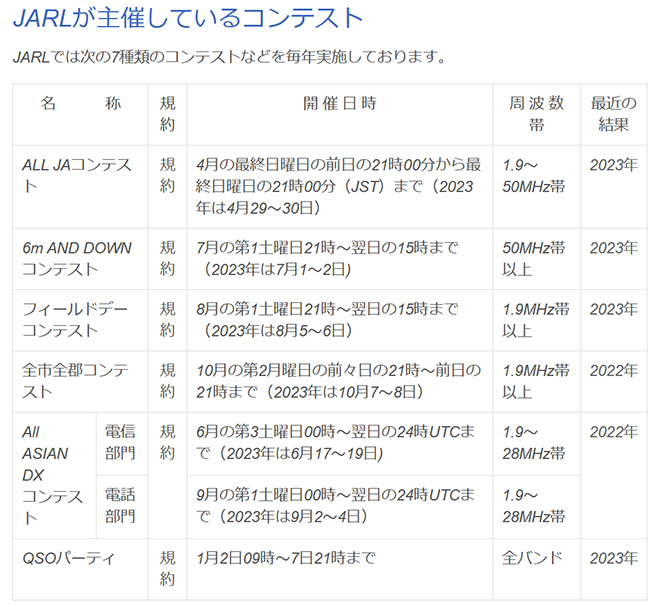Click QSOパーティ date 1月2日09時～7日21時まで
Screen dimensions: 660x607
point(286,559)
